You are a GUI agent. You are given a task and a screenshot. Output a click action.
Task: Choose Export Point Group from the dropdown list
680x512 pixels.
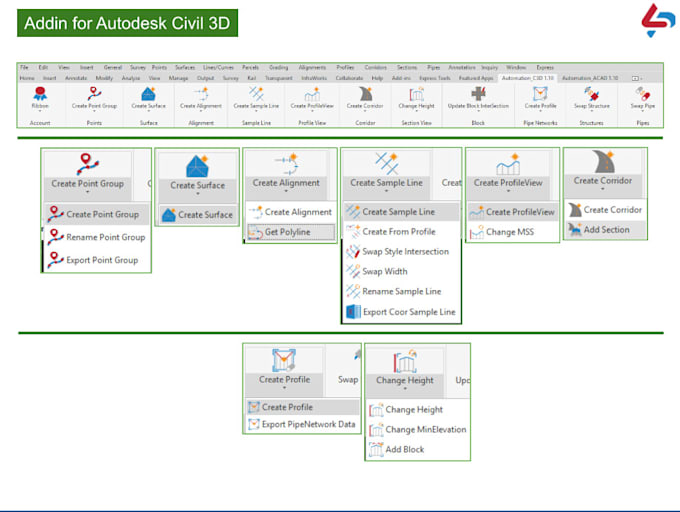pyautogui.click(x=97, y=260)
